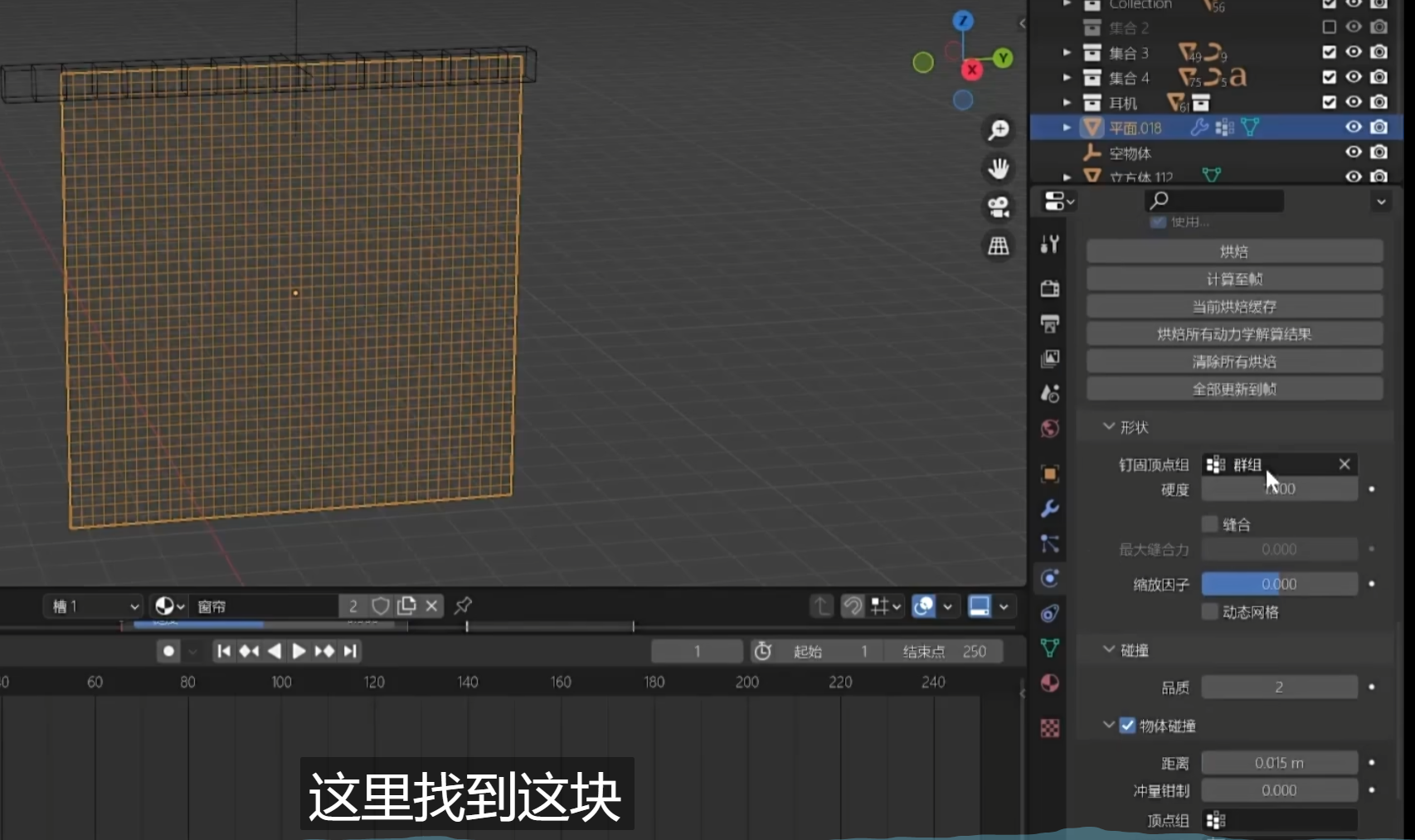1415x840 pixels.
Task: Clear the 钉固顶点组 field with X
Action: click(x=1344, y=464)
